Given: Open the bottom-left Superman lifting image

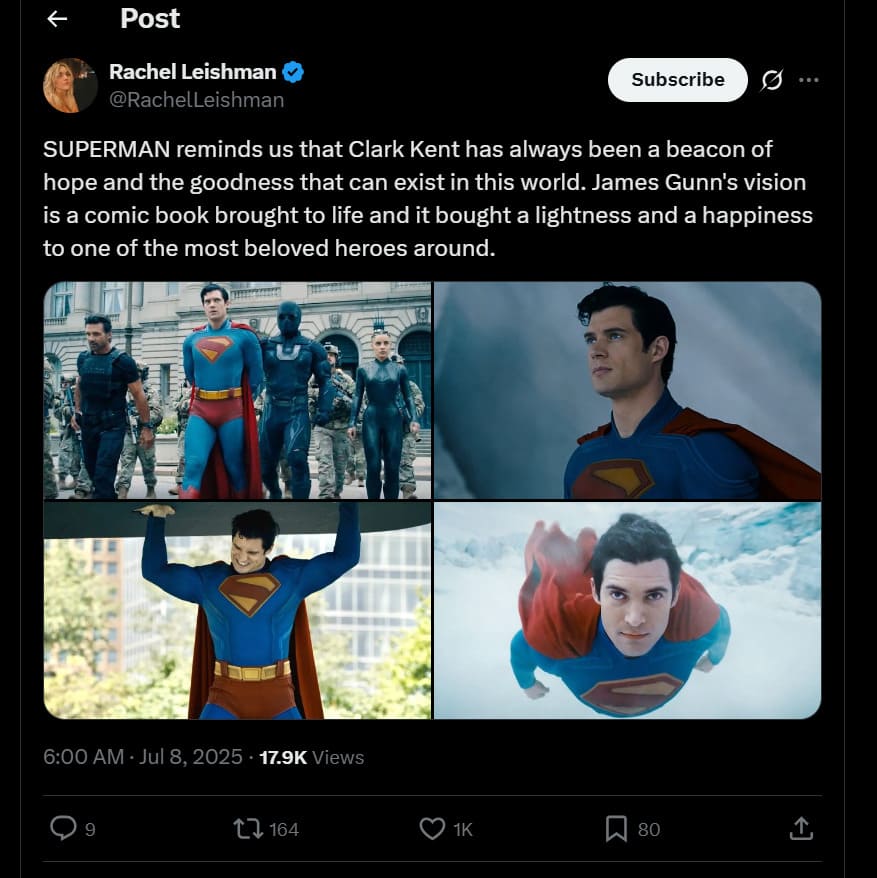Looking at the screenshot, I should click(235, 610).
